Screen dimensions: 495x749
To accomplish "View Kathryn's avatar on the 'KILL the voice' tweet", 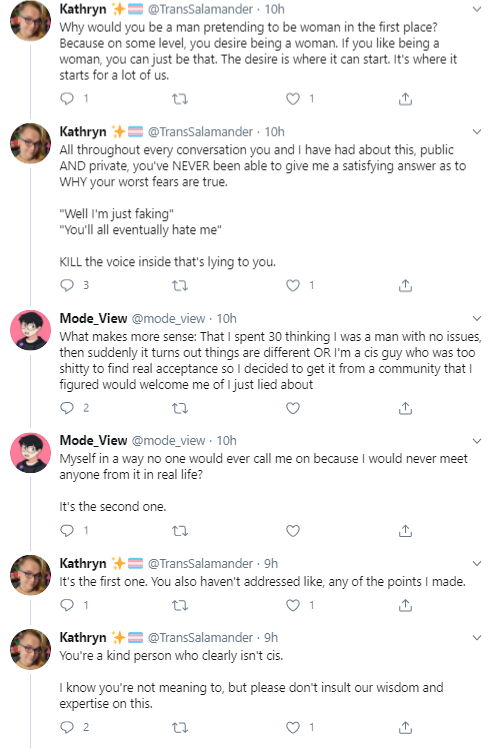I will click(x=31, y=144).
